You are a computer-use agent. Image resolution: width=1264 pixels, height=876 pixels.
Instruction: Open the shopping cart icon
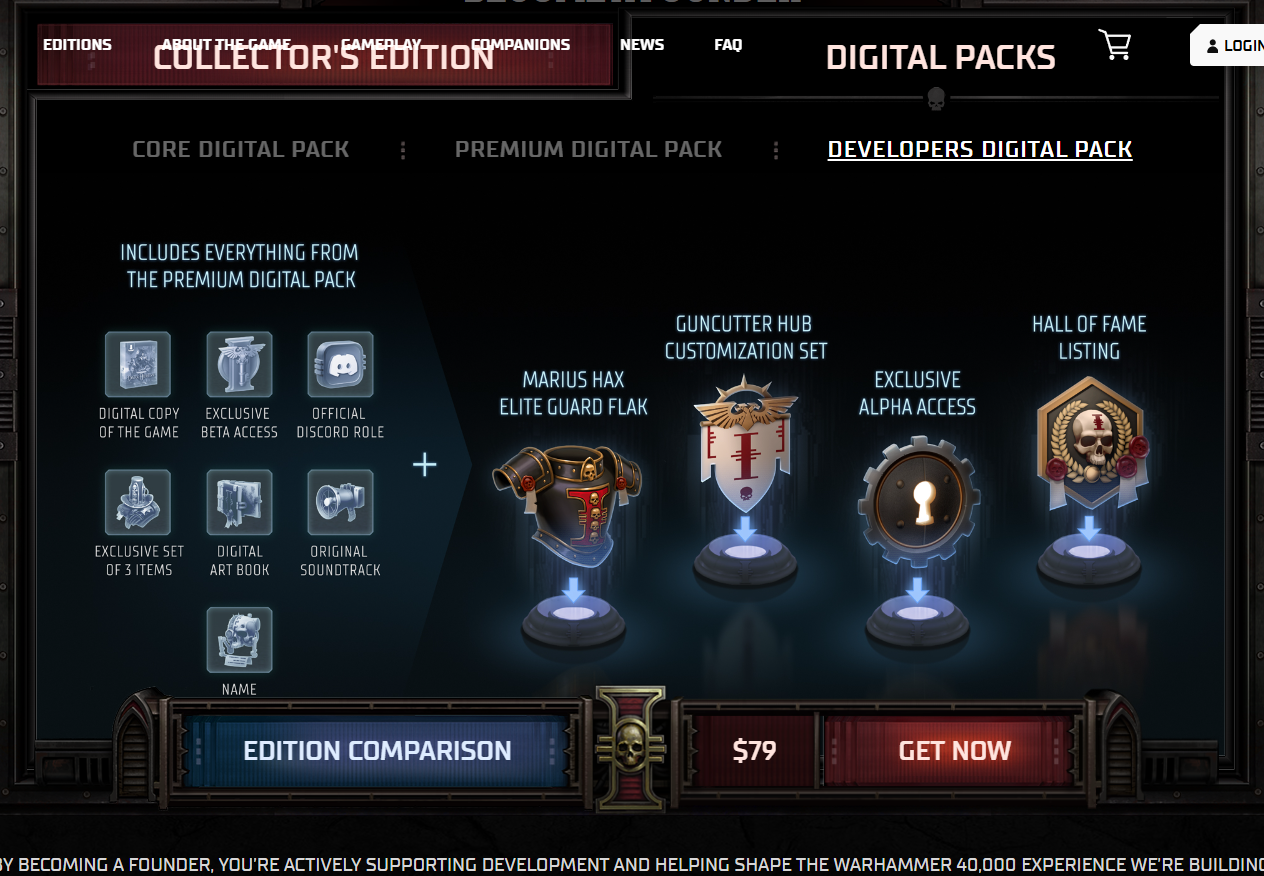(1114, 45)
